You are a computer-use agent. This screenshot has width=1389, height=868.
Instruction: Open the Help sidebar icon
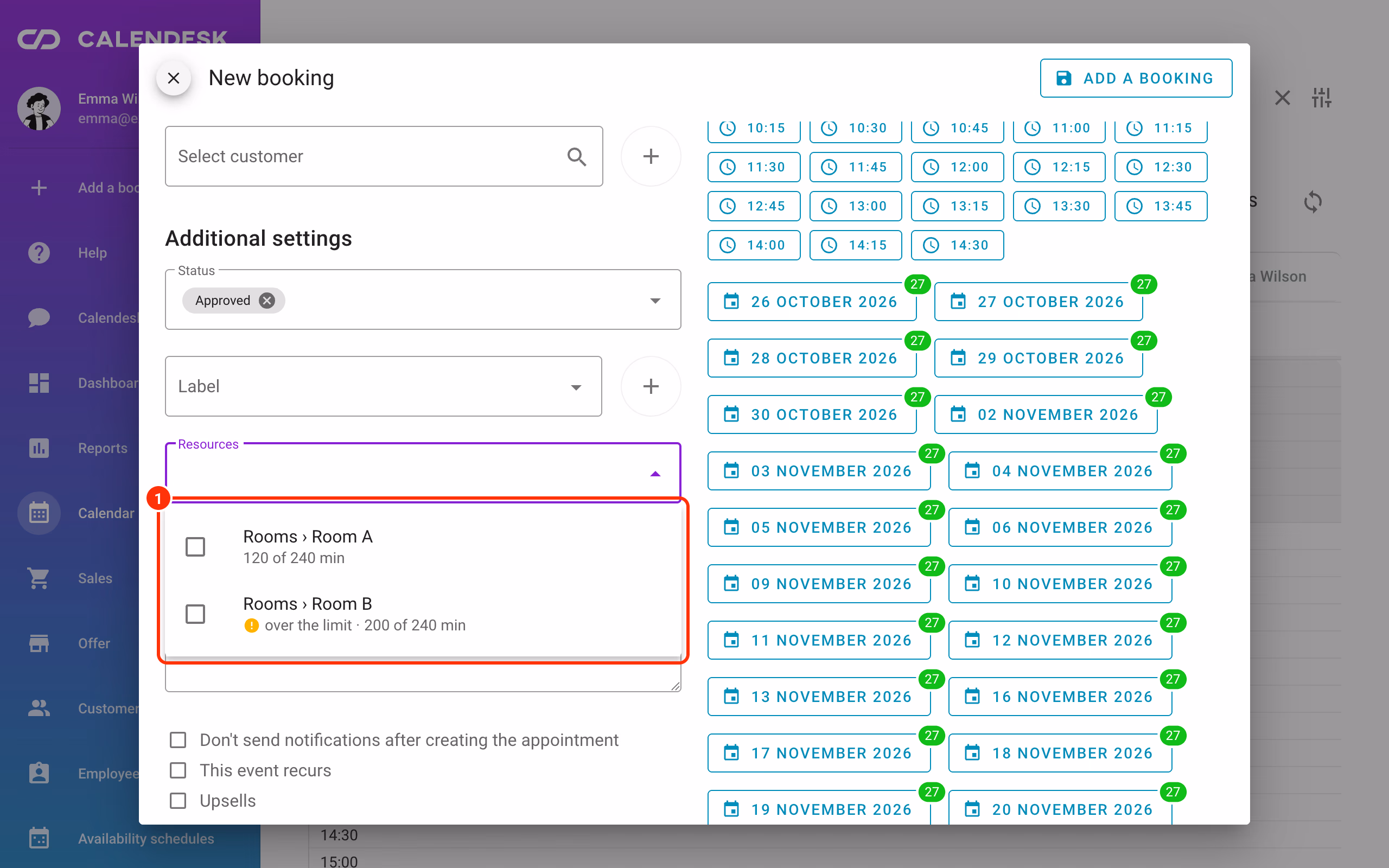[39, 253]
